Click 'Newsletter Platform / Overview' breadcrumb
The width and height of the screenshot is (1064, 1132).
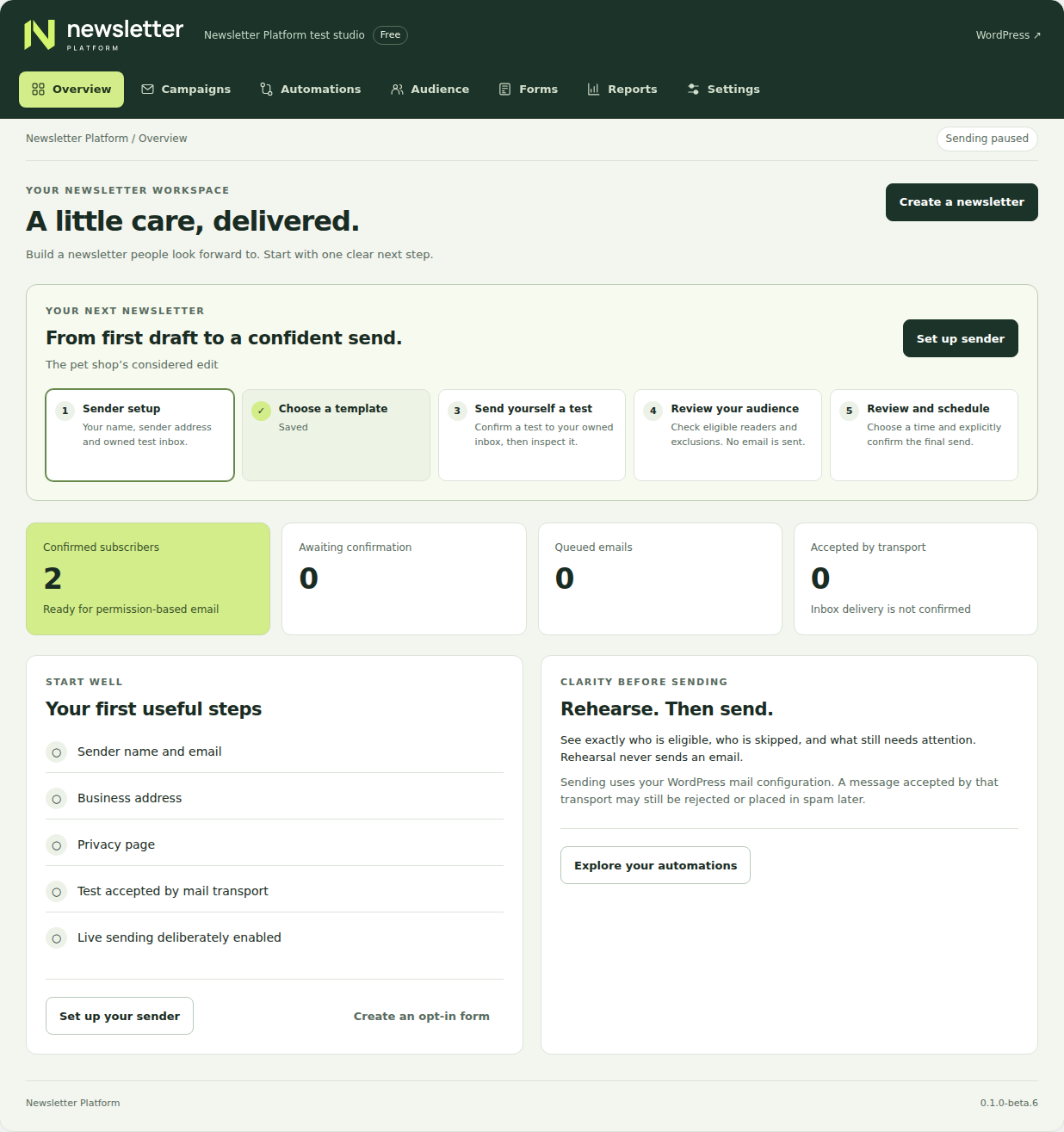point(107,139)
